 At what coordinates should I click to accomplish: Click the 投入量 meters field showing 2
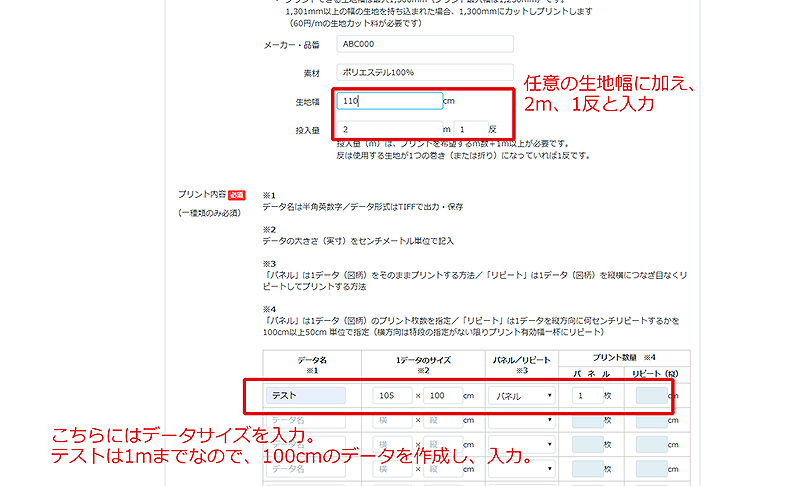pos(390,129)
